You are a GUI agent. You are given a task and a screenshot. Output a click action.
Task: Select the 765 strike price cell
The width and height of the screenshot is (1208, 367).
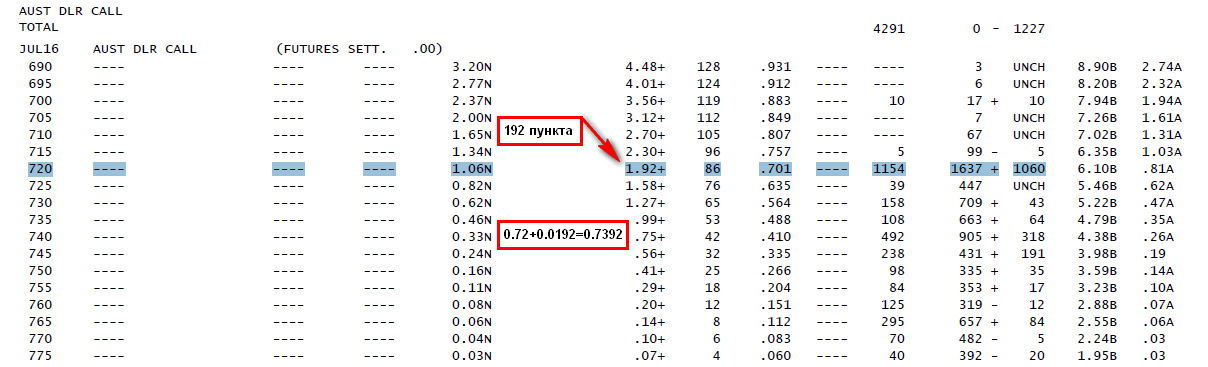39,321
